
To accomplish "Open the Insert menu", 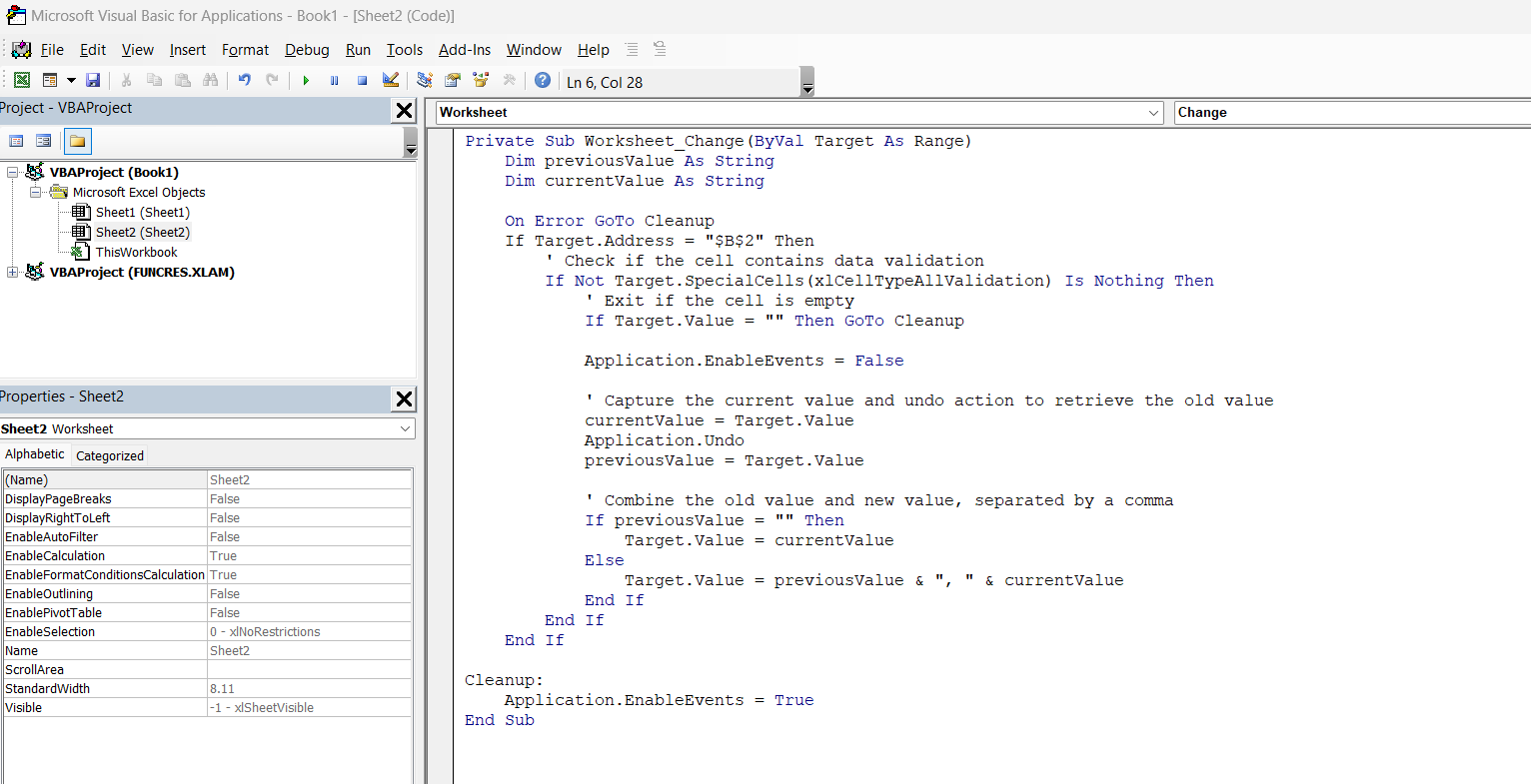I will 188,50.
